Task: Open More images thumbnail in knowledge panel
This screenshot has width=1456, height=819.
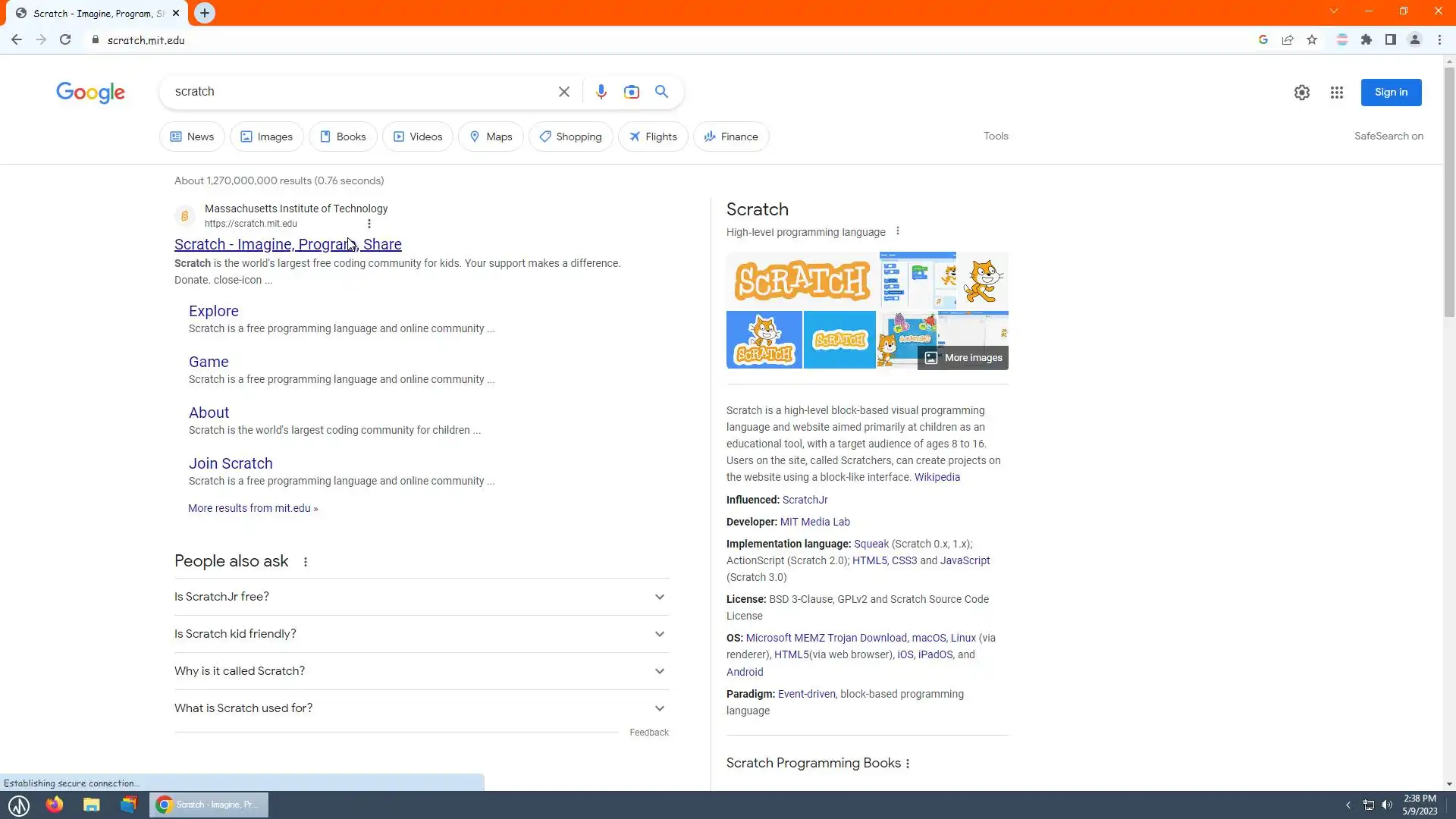Action: click(963, 358)
